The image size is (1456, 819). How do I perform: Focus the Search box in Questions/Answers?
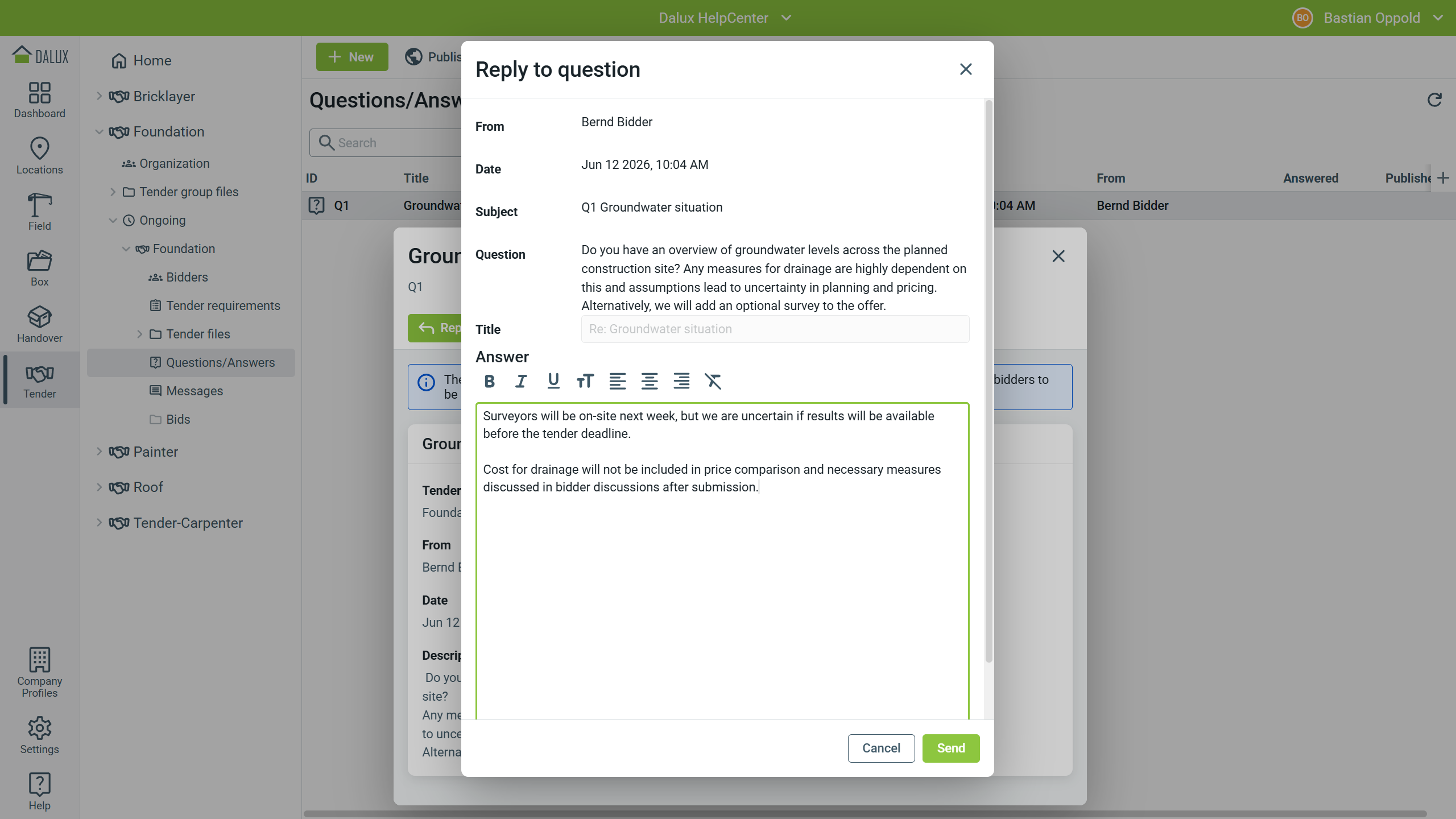pyautogui.click(x=387, y=143)
